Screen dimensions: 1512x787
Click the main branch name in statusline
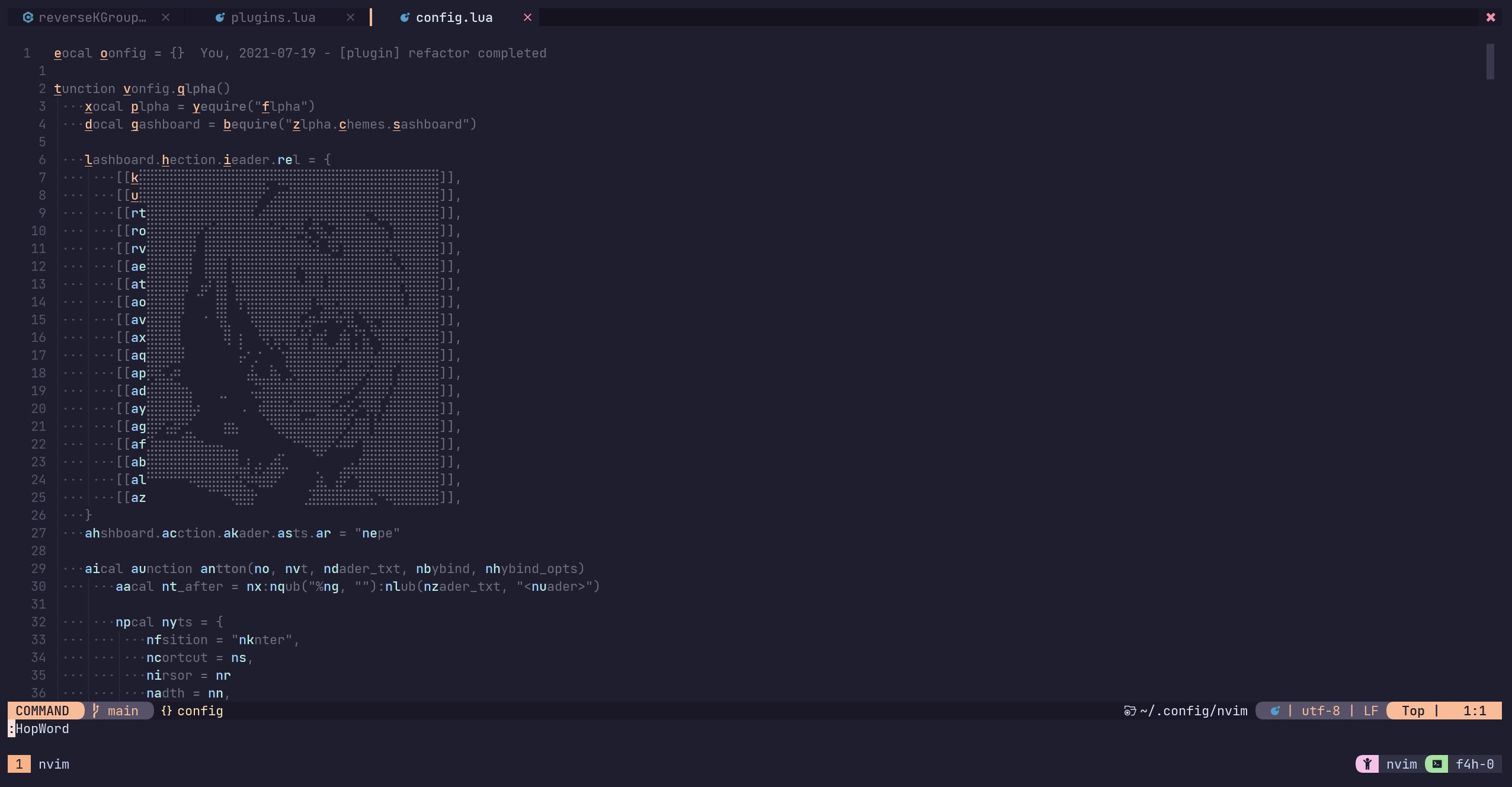123,711
